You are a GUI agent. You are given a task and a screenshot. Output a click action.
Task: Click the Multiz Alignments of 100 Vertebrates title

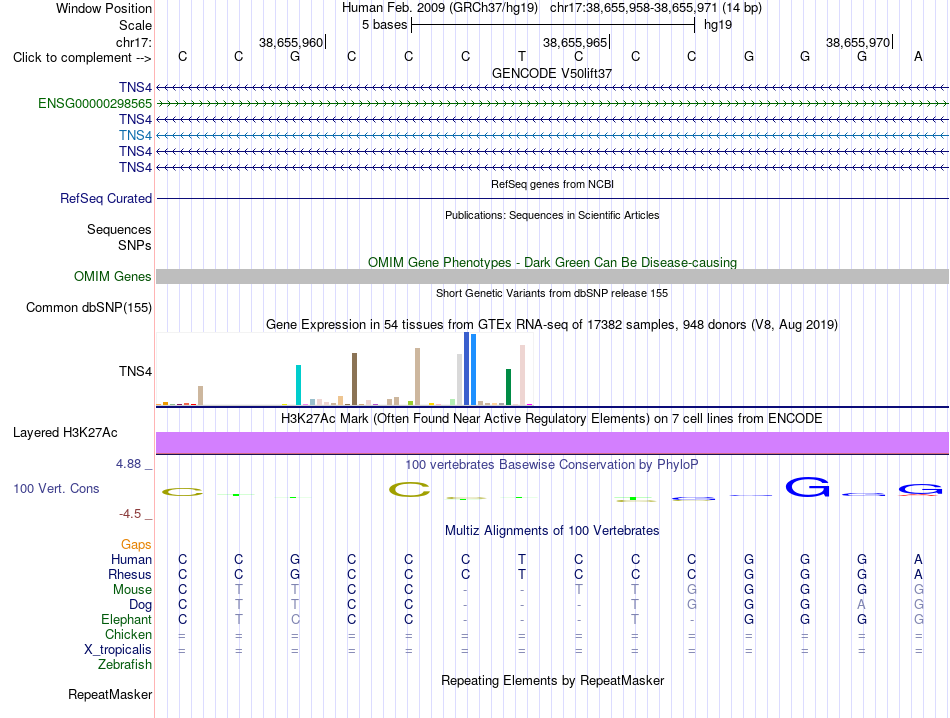tap(552, 531)
